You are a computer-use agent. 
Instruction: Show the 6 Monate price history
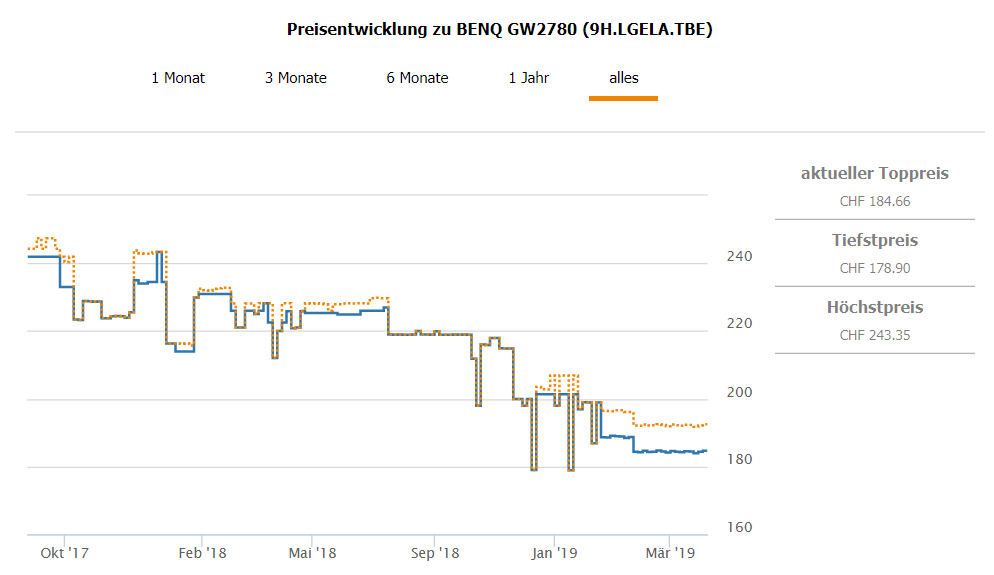[417, 78]
